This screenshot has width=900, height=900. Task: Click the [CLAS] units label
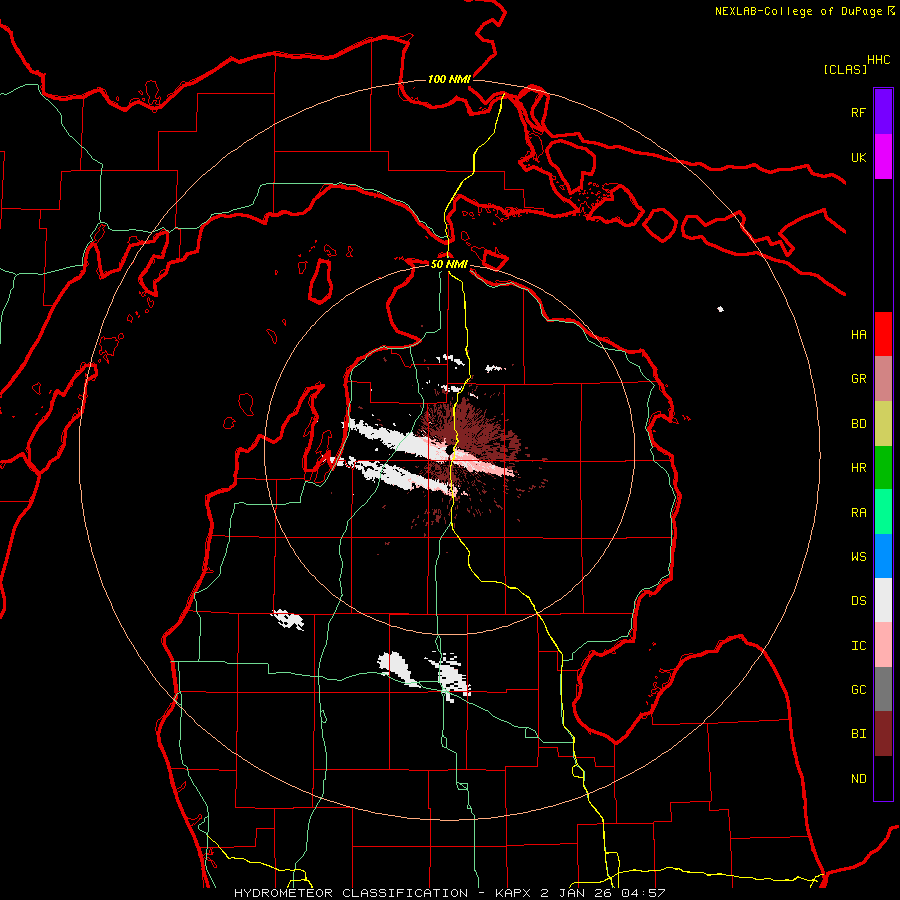[x=845, y=69]
